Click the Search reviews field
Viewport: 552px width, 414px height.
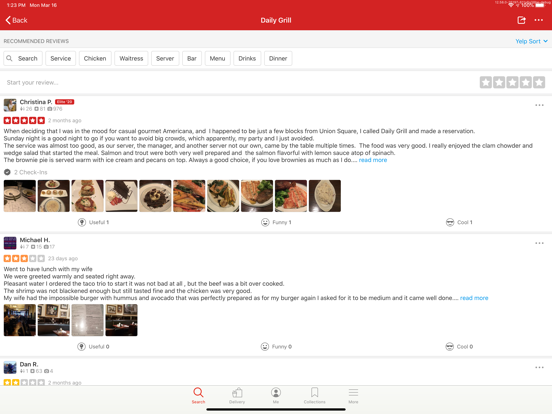(x=23, y=58)
